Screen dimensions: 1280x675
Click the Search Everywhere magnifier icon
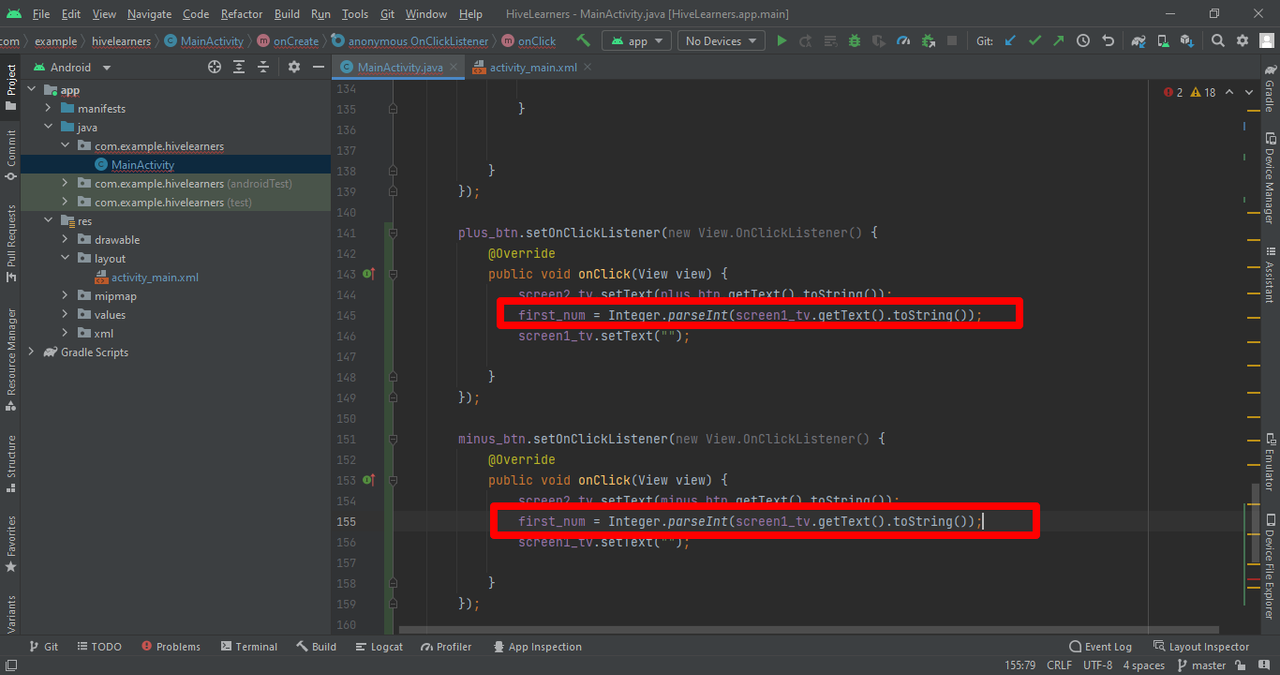tap(1218, 41)
